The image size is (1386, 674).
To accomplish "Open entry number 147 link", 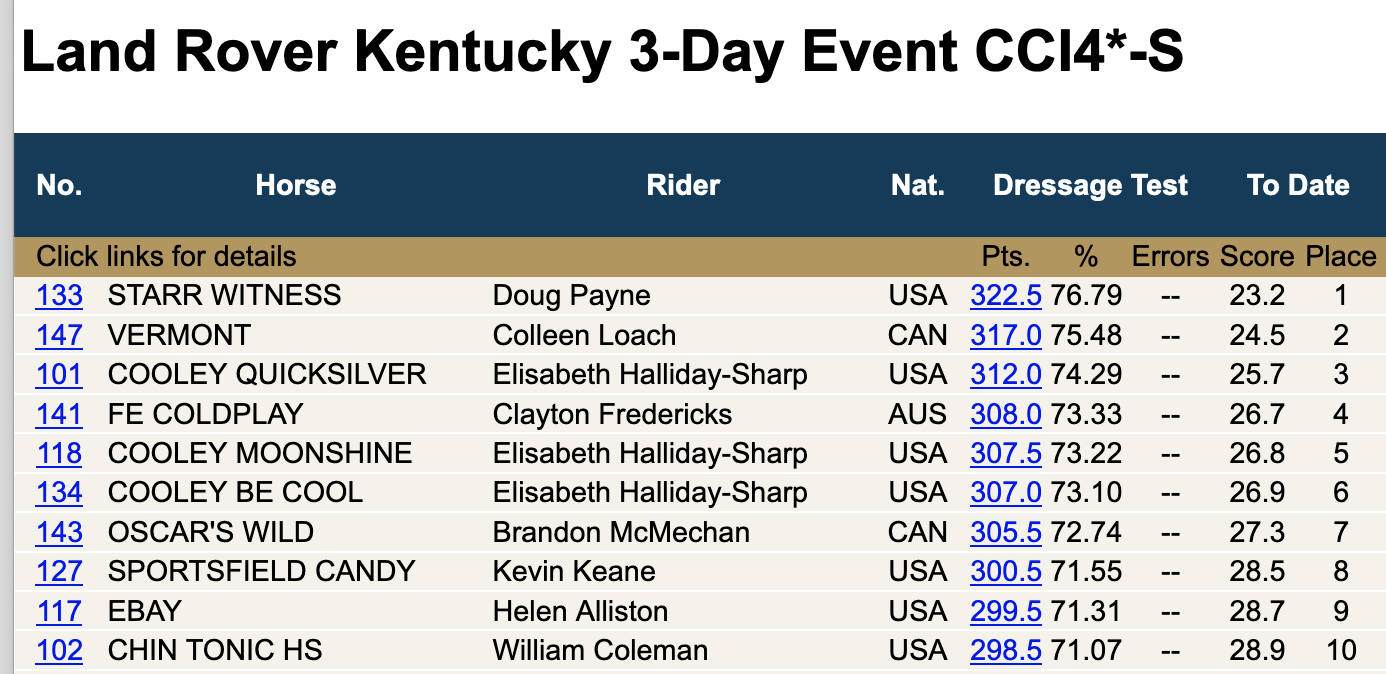I will [x=59, y=335].
